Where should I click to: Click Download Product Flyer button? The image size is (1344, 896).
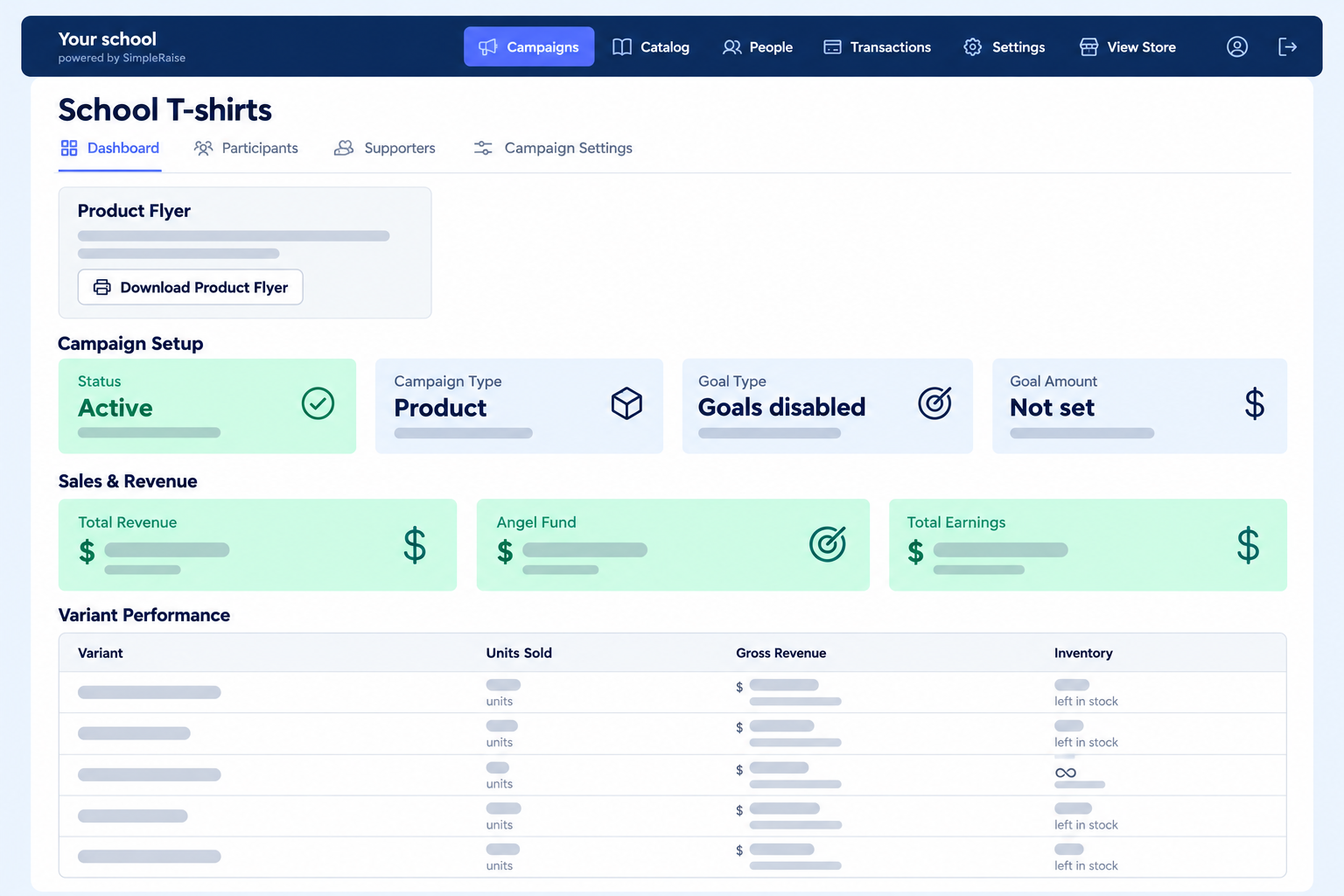[191, 287]
